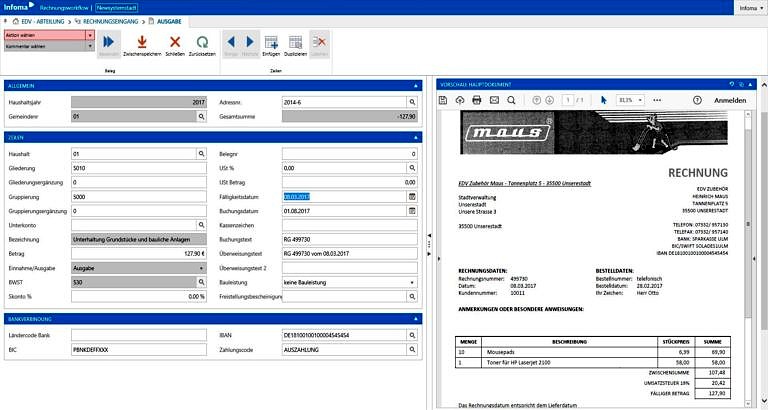Collapse the VORSCHAU HAUPTDOKUMENT panel
The image size is (768, 410).
point(750,85)
